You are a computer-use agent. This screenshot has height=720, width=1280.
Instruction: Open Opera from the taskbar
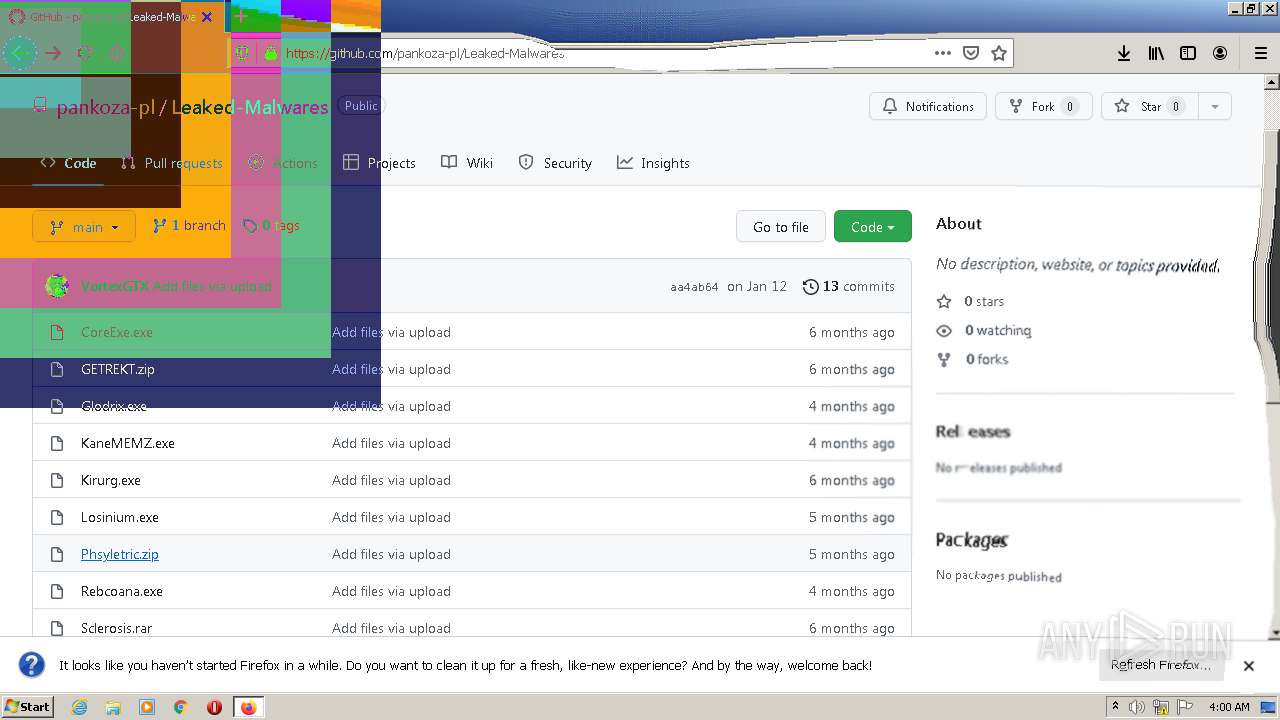(214, 707)
